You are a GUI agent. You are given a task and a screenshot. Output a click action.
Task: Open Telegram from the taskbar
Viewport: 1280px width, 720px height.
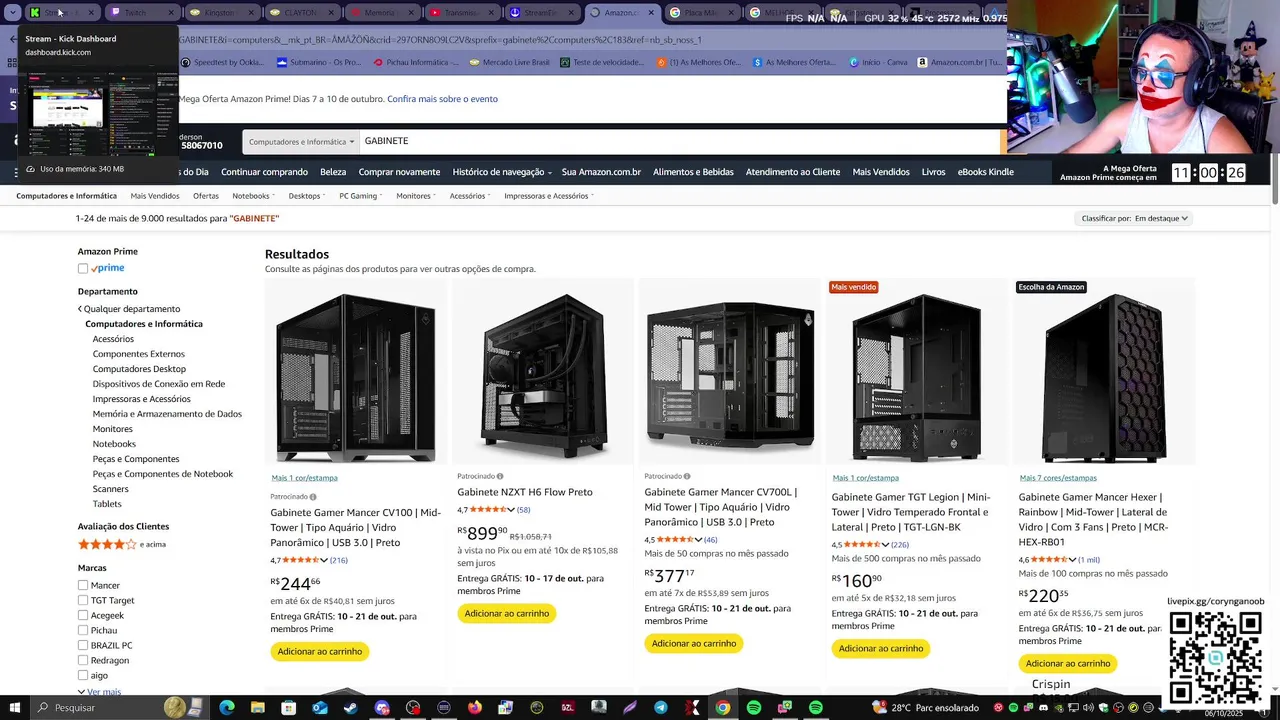[661, 708]
